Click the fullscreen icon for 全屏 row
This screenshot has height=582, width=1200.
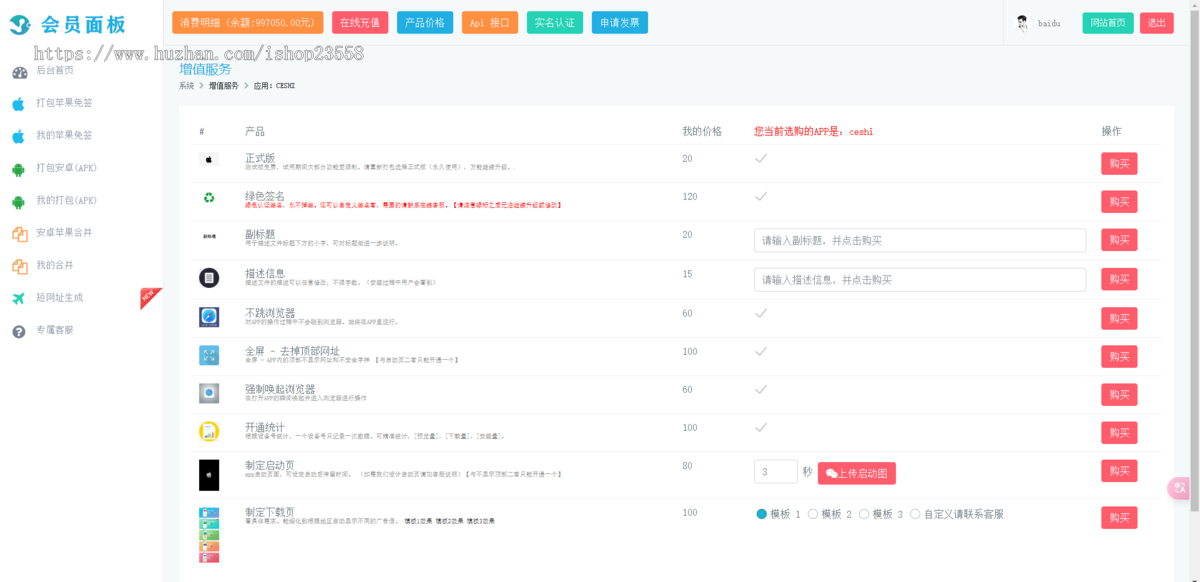(208, 355)
